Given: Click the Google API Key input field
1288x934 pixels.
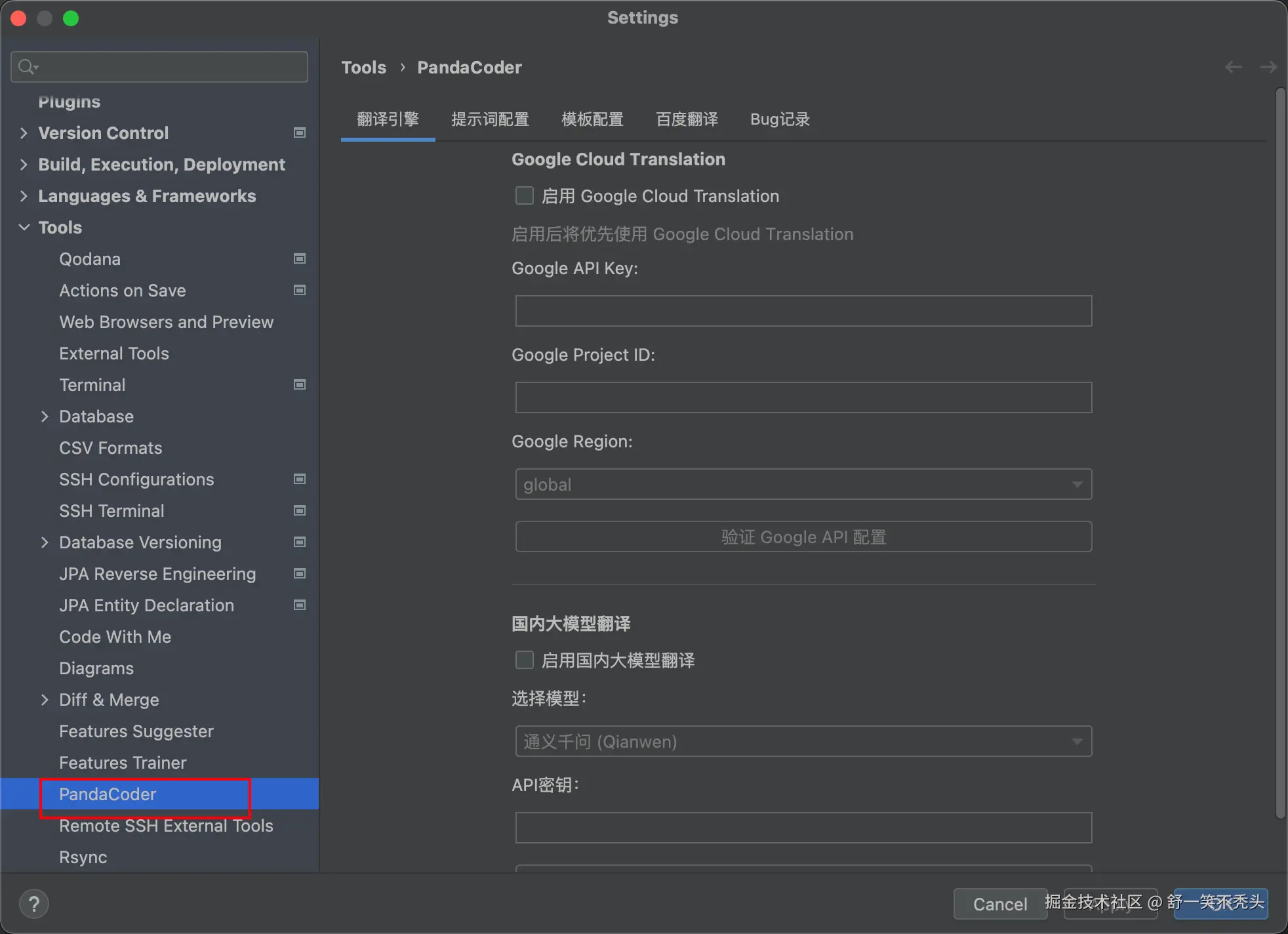Looking at the screenshot, I should [x=803, y=311].
